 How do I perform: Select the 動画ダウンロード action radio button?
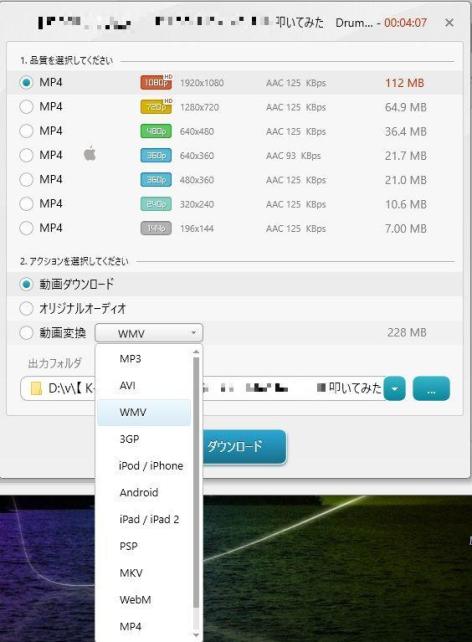[x=26, y=284]
